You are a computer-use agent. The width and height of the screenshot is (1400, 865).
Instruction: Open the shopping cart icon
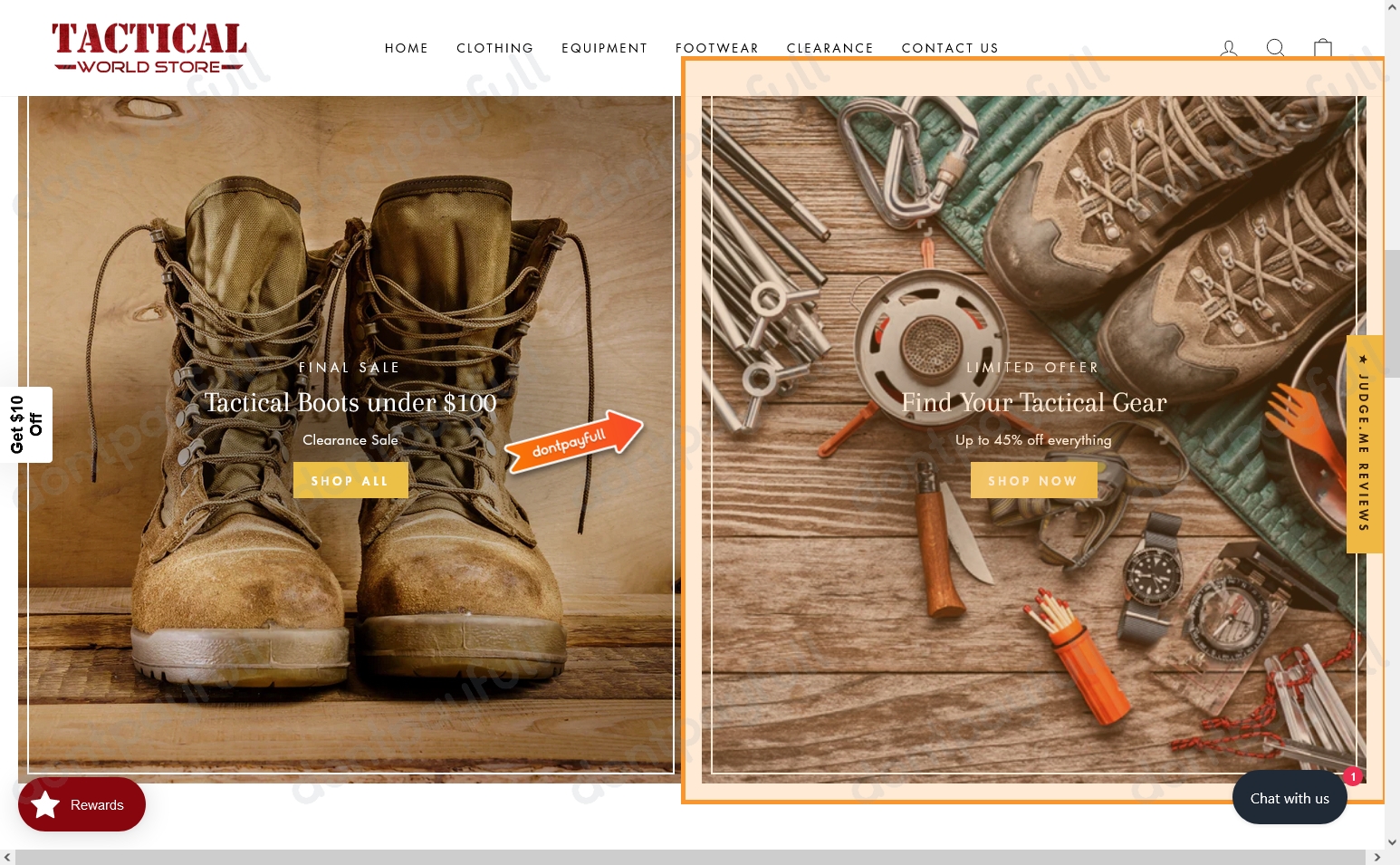coord(1323,48)
